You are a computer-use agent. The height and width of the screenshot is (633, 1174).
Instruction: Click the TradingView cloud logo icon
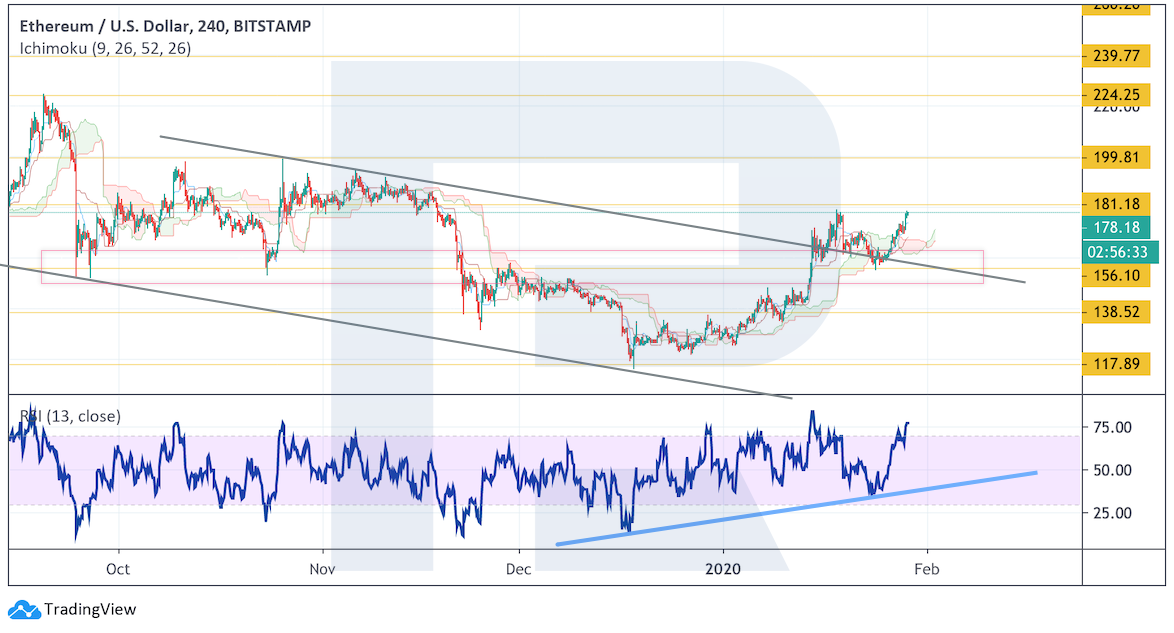click(23, 609)
